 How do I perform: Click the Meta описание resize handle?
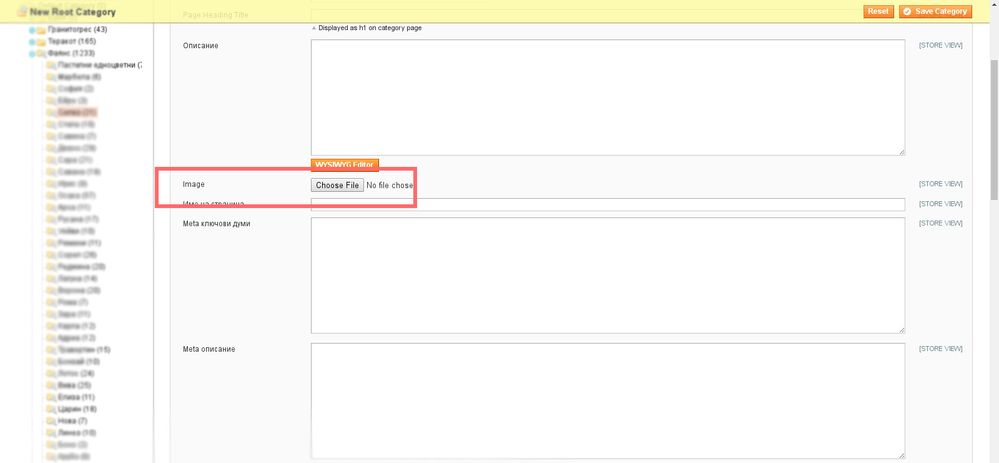point(902,455)
